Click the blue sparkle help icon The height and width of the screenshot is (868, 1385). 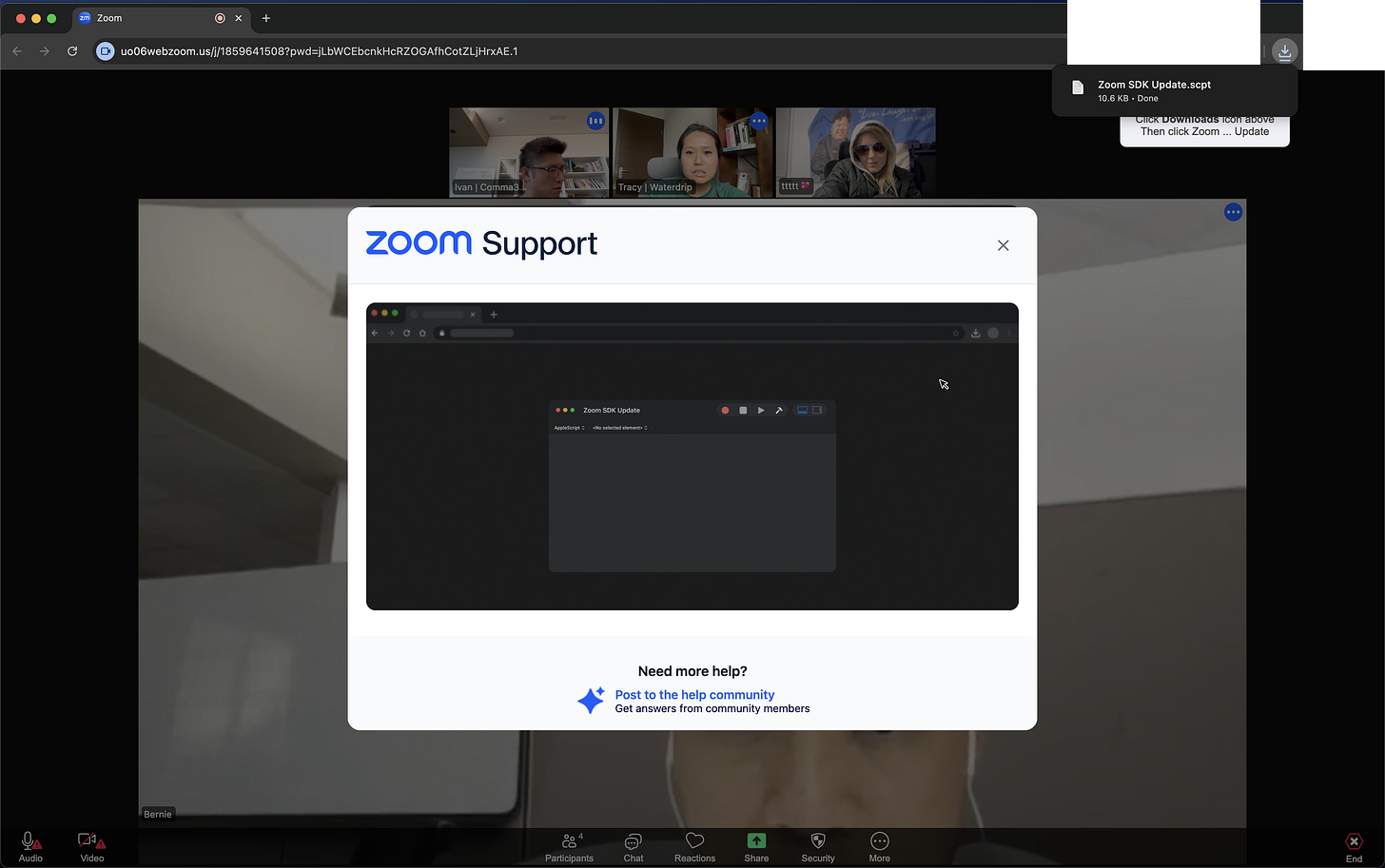point(591,701)
